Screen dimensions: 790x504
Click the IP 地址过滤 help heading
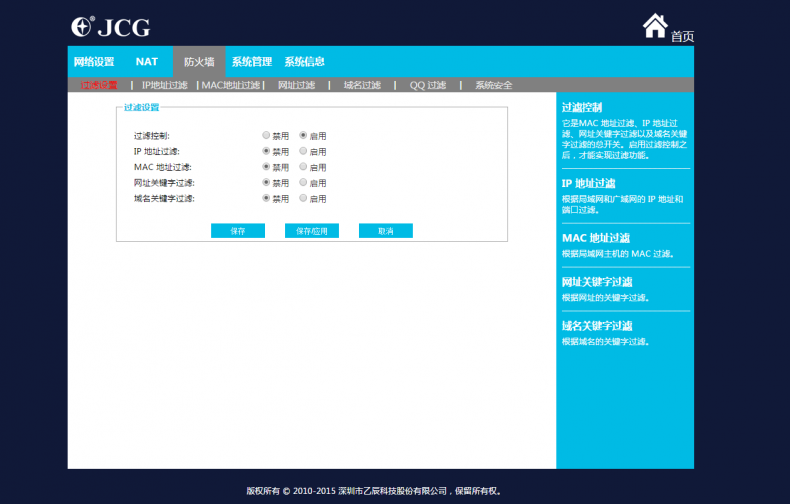(x=588, y=183)
